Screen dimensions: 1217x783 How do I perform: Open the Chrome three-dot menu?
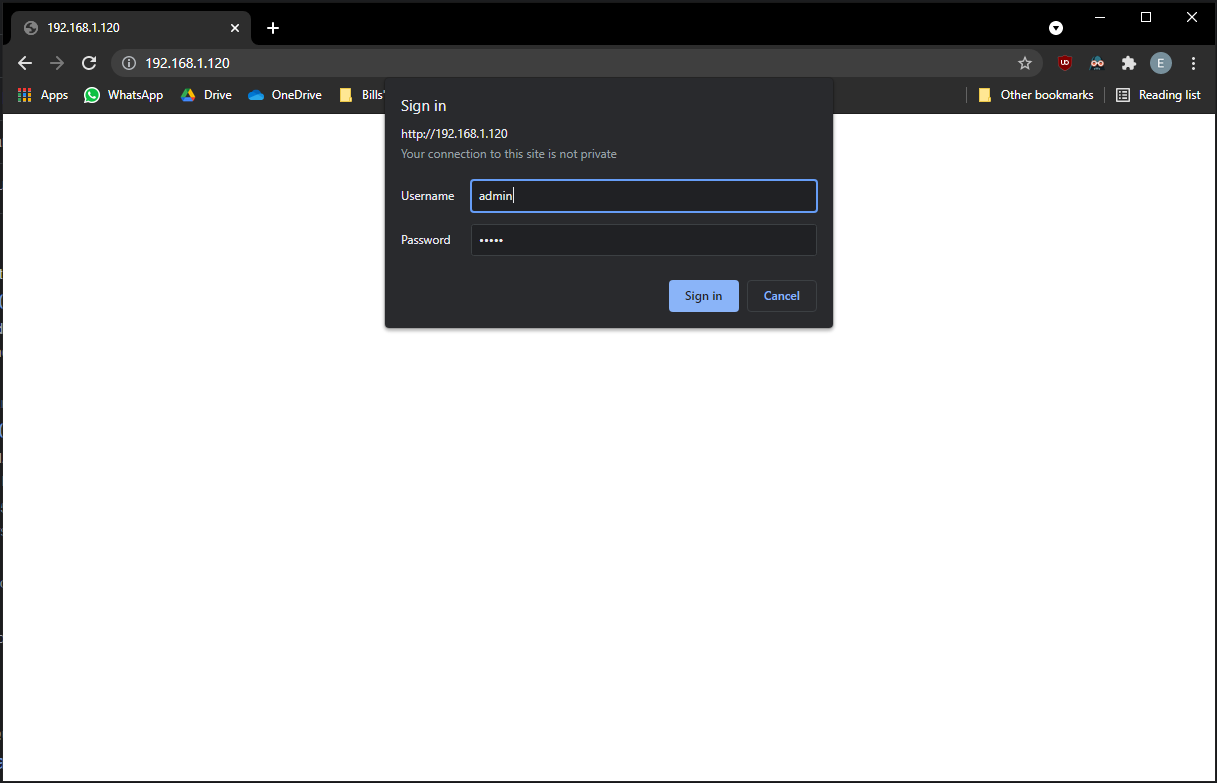1193,63
